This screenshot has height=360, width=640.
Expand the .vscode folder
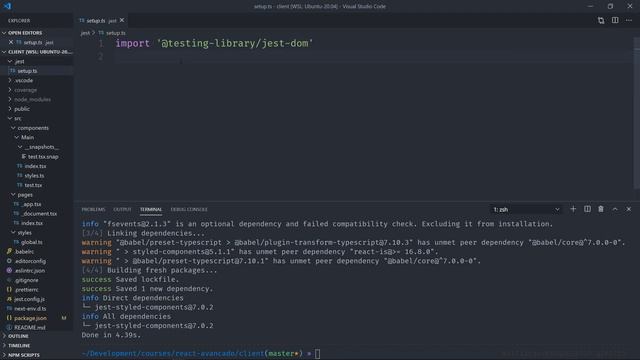pyautogui.click(x=37, y=80)
